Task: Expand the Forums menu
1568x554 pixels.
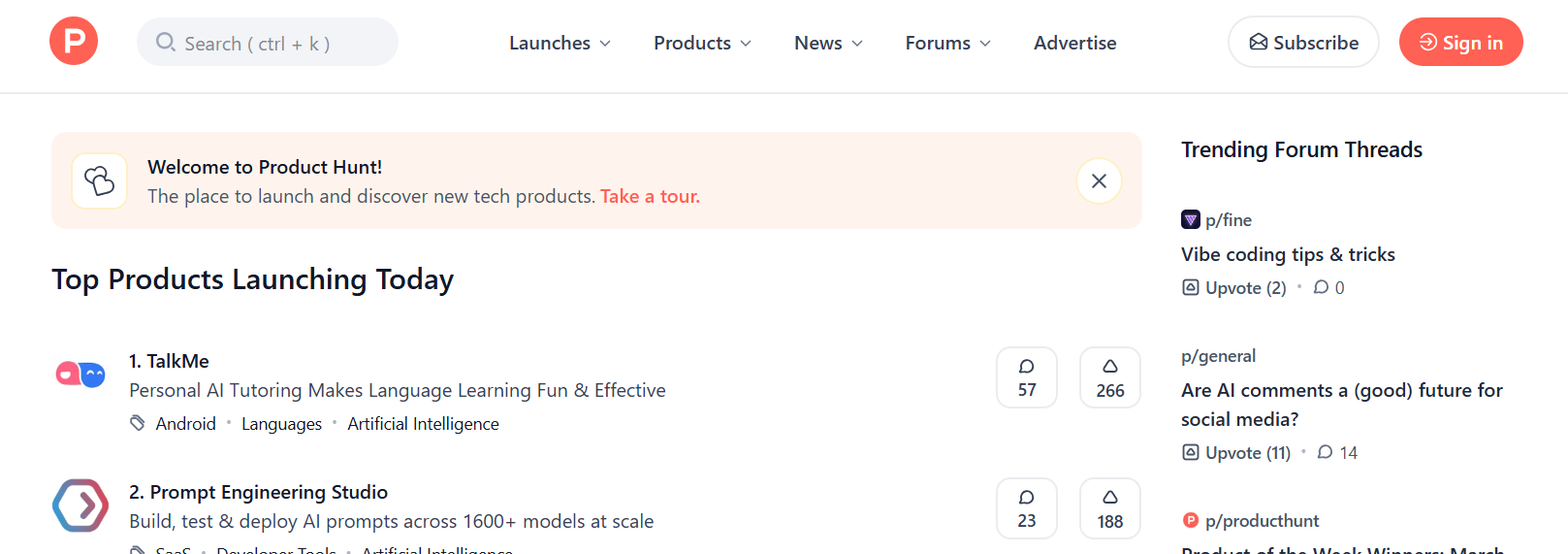Action: point(947,43)
